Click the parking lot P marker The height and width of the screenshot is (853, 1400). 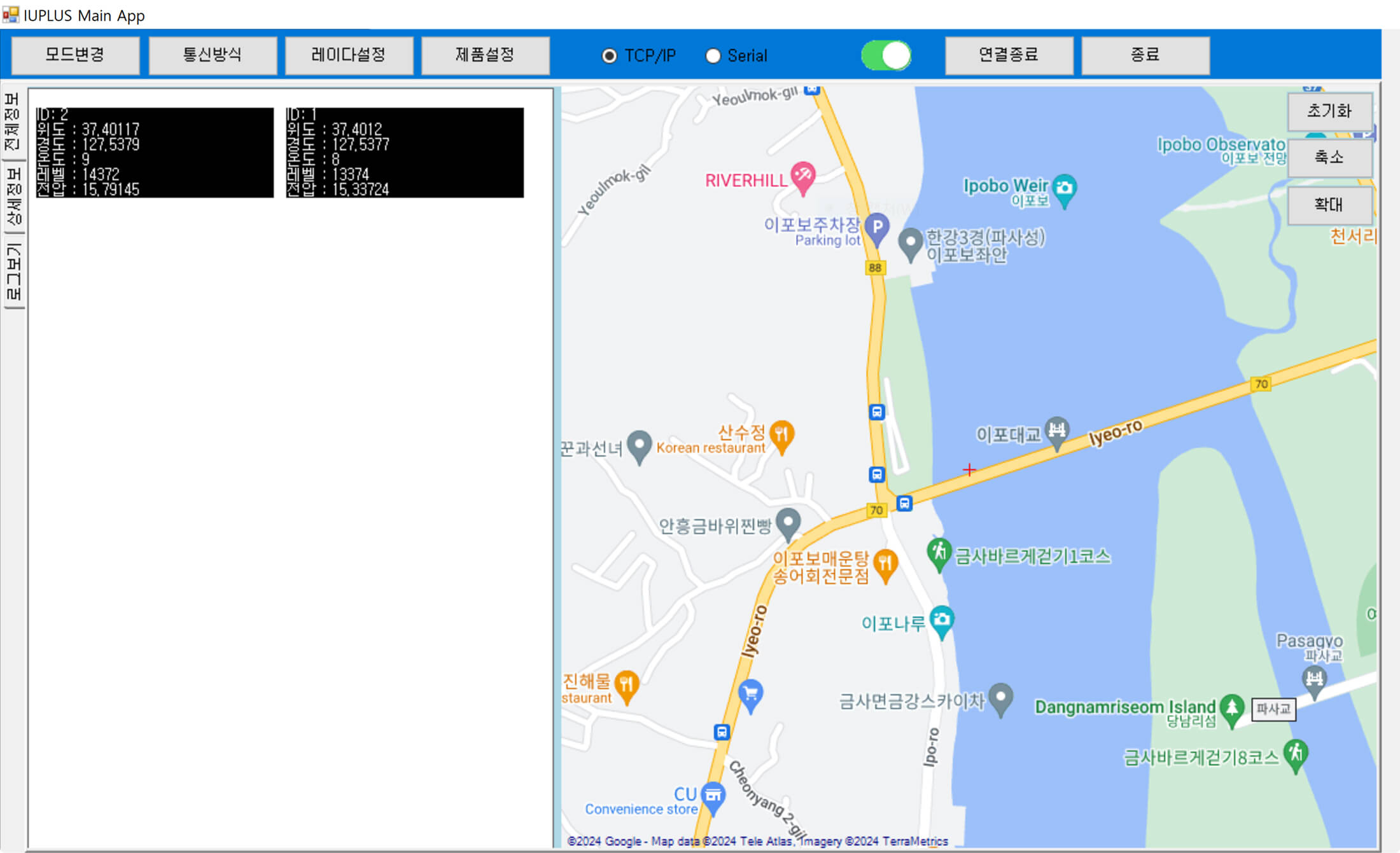(x=877, y=227)
